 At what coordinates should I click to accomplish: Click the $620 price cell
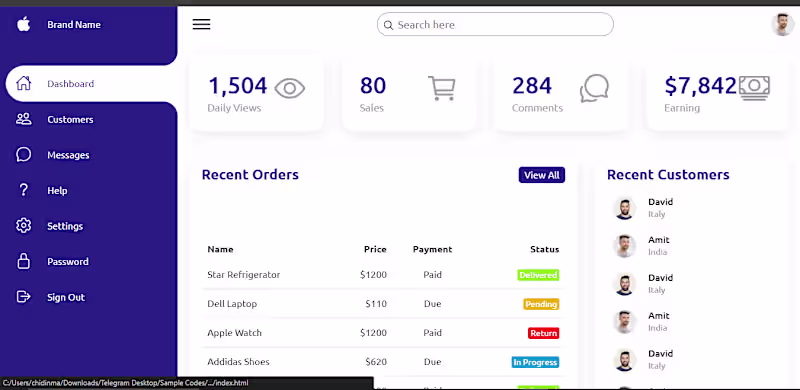coord(376,362)
